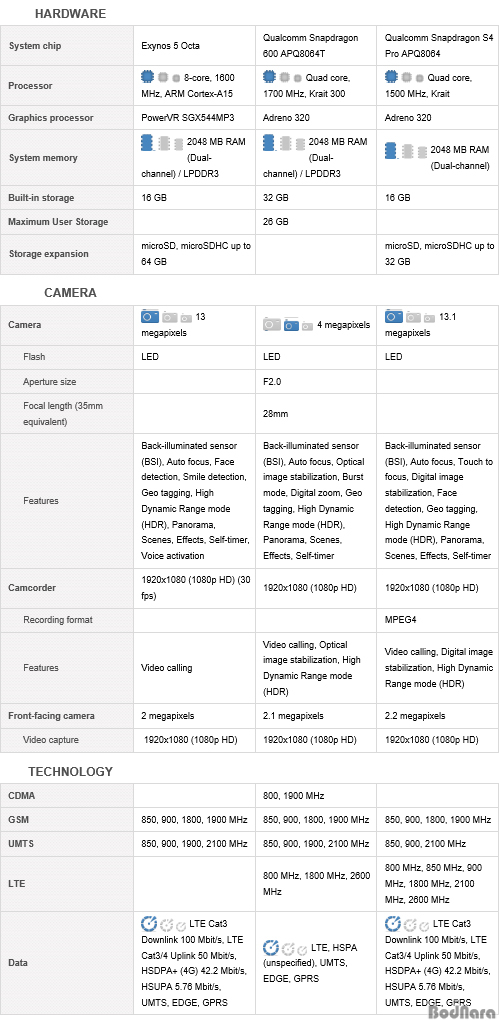Click the Storage expansion row label
This screenshot has width=499, height=1022.
tap(48, 254)
